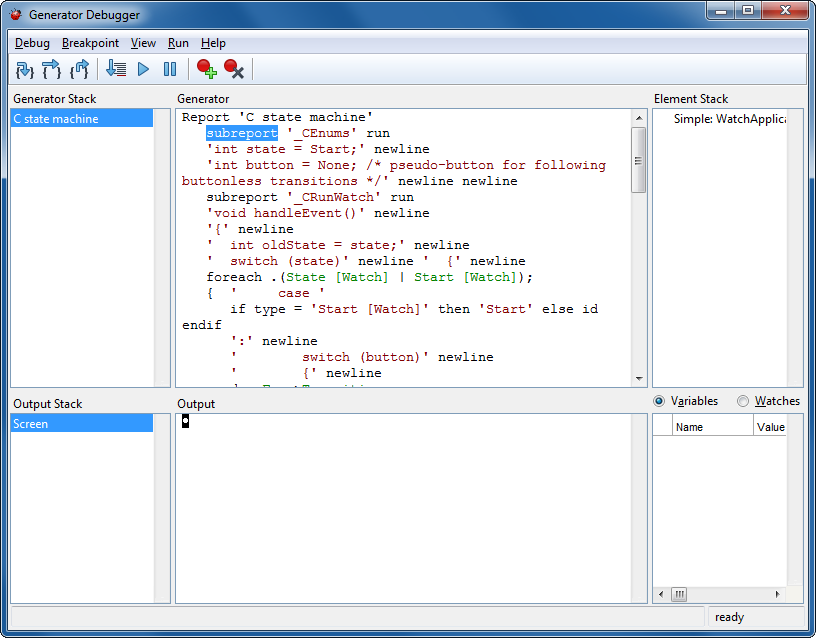The height and width of the screenshot is (638, 816).
Task: Click the highlighted 'subreport' token in Generator
Action: (x=241, y=132)
